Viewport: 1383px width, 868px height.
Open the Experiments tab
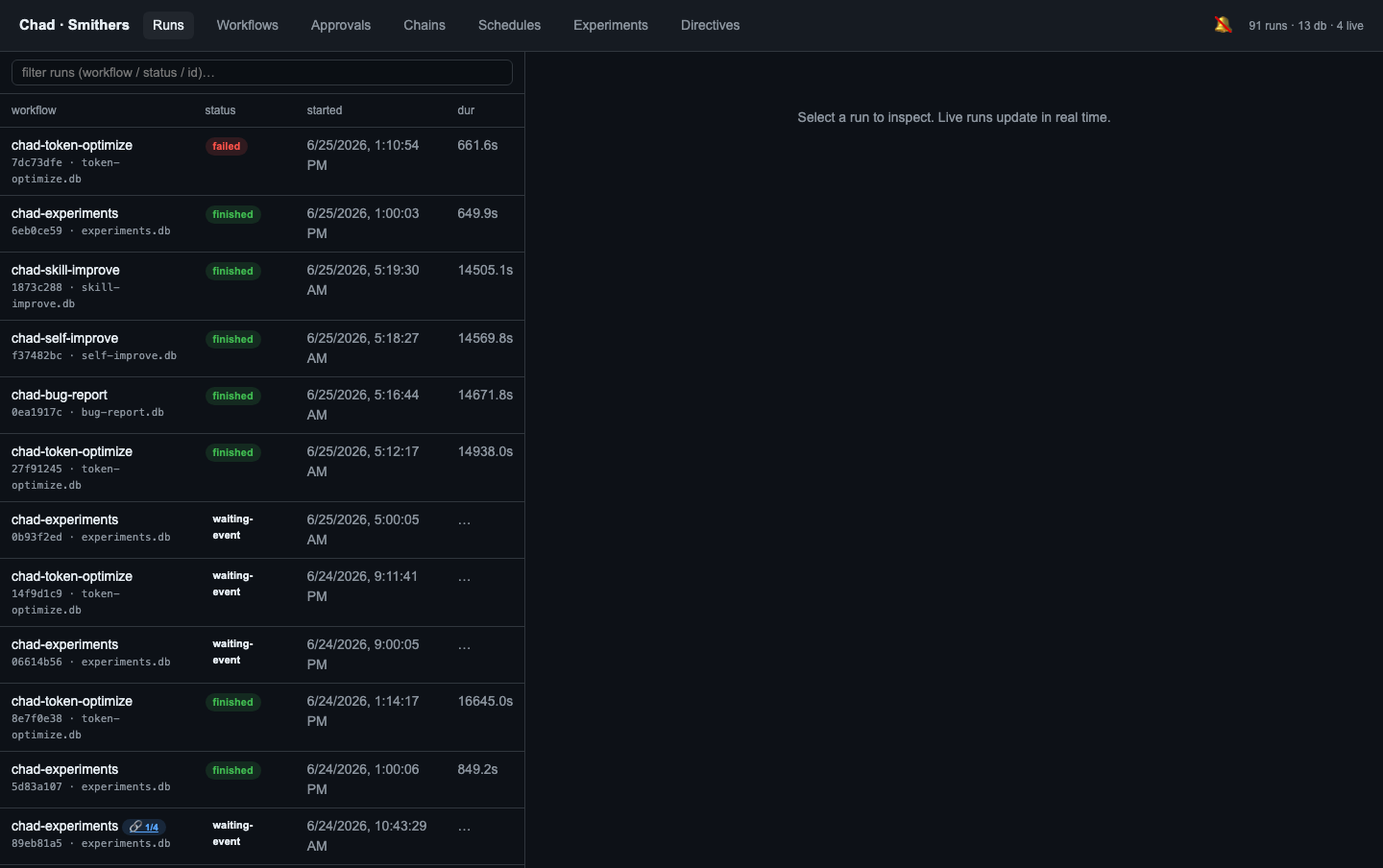(611, 25)
